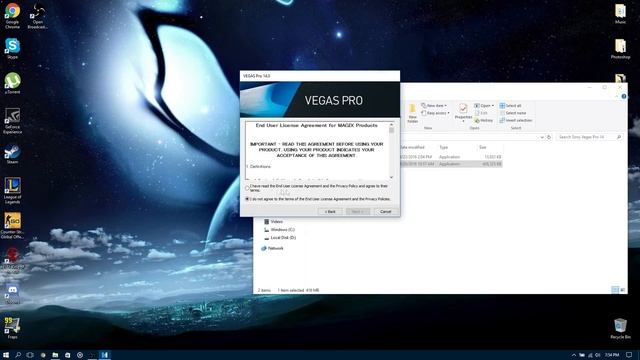Switch to the VEGAS installer taskbar button
This screenshot has width=640, height=360.
click(x=104, y=355)
